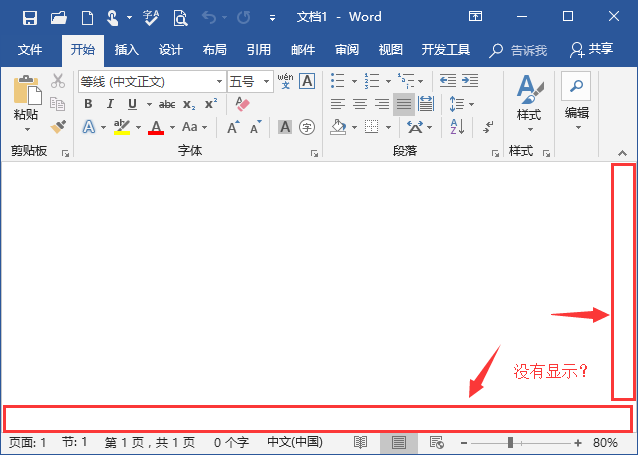Image resolution: width=638 pixels, height=455 pixels.
Task: Toggle Underline formatting
Action: 132,104
